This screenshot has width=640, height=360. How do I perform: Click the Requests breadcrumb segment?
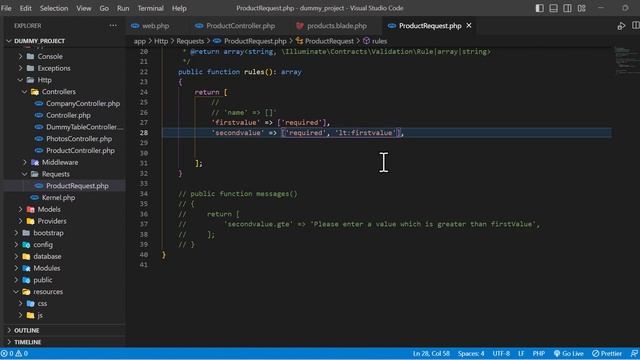(x=190, y=41)
